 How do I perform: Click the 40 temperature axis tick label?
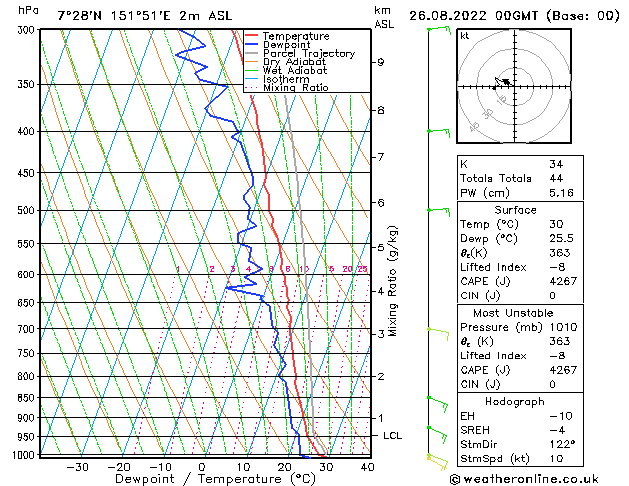point(367,467)
